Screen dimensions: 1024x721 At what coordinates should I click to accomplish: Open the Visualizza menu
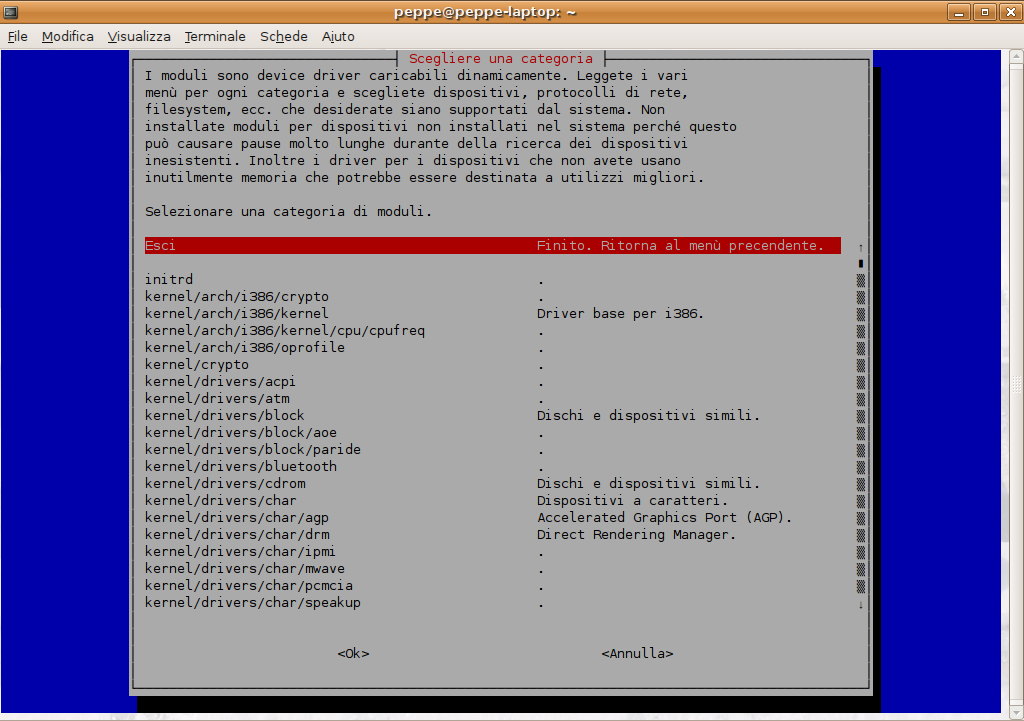(139, 36)
